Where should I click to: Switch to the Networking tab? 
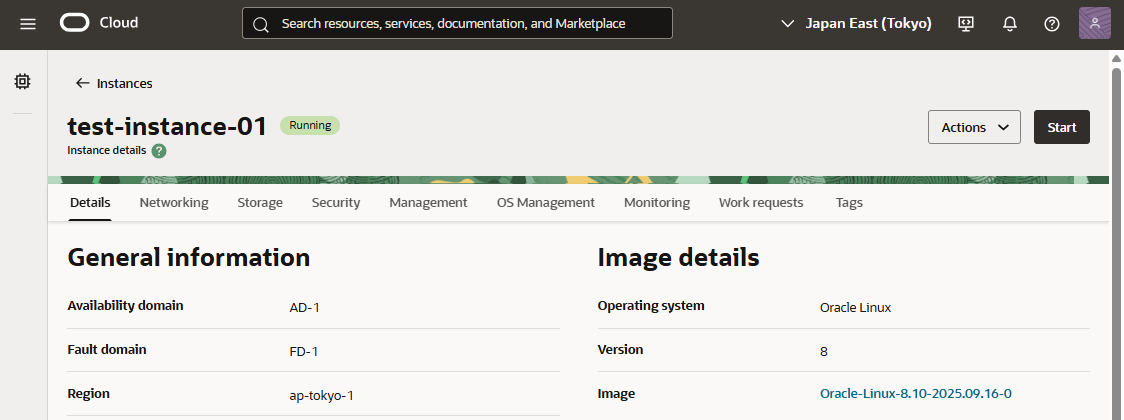(174, 202)
